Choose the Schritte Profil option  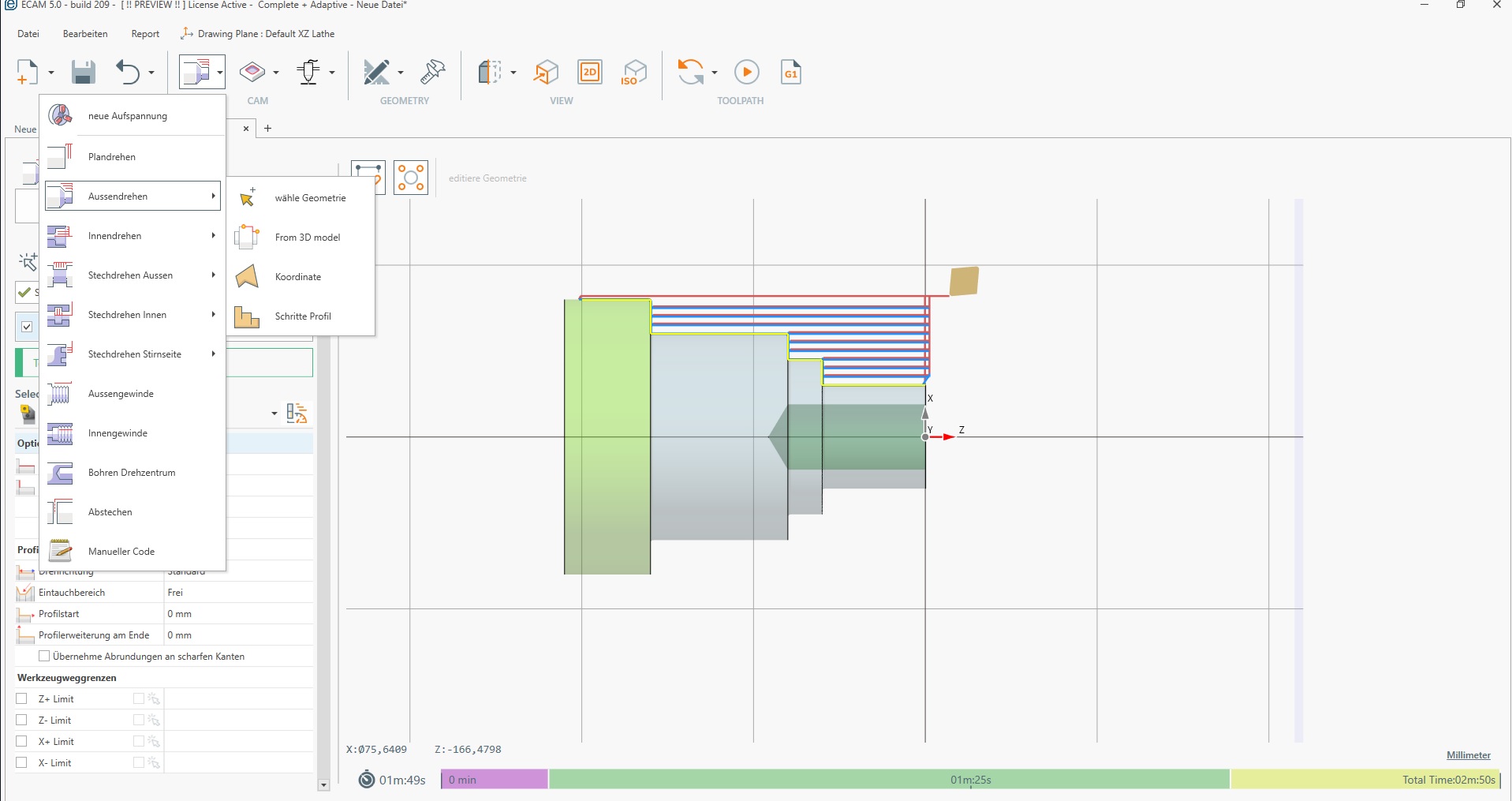coord(302,316)
